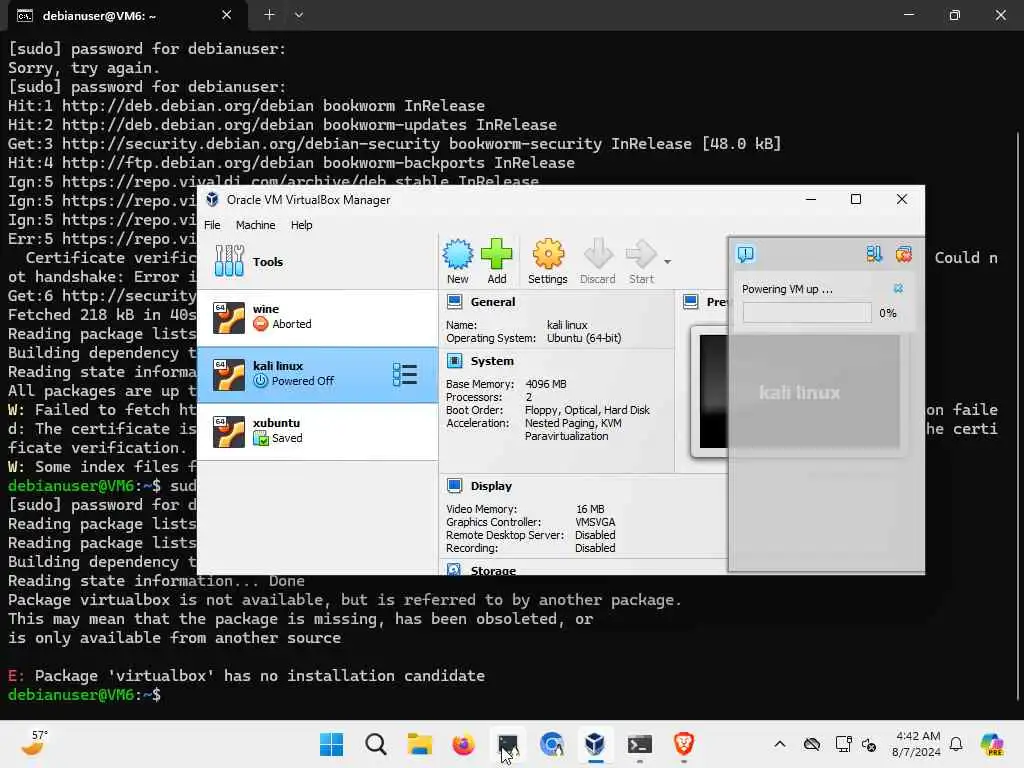Open the Start button dropdown arrow
1024x768 pixels.
click(x=667, y=262)
